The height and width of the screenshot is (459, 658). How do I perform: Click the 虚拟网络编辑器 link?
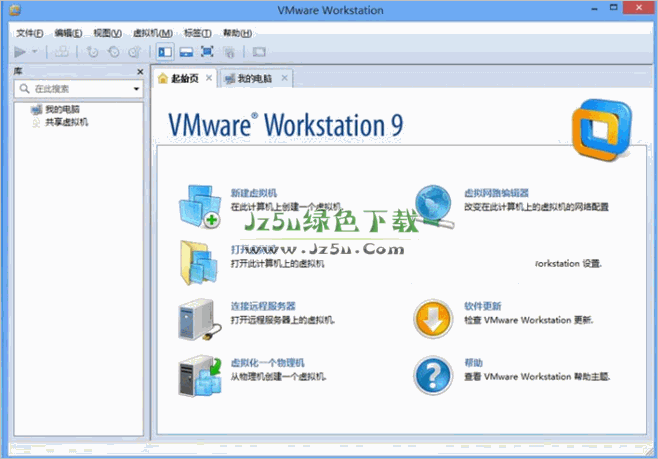pos(496,193)
